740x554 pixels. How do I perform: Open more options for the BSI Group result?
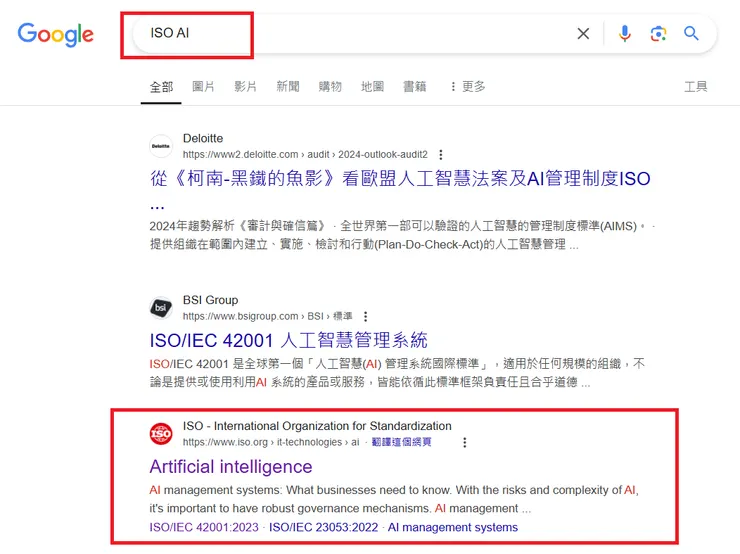point(365,316)
